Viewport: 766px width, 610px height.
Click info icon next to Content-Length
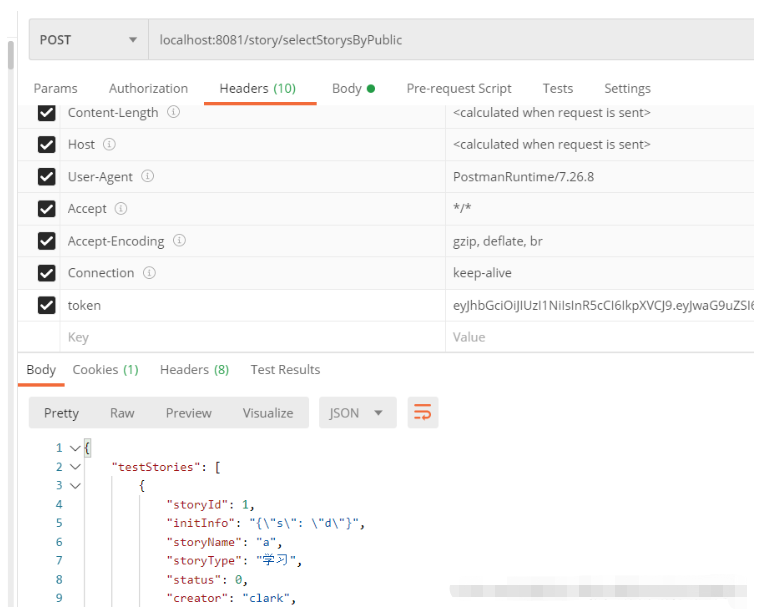pos(174,113)
